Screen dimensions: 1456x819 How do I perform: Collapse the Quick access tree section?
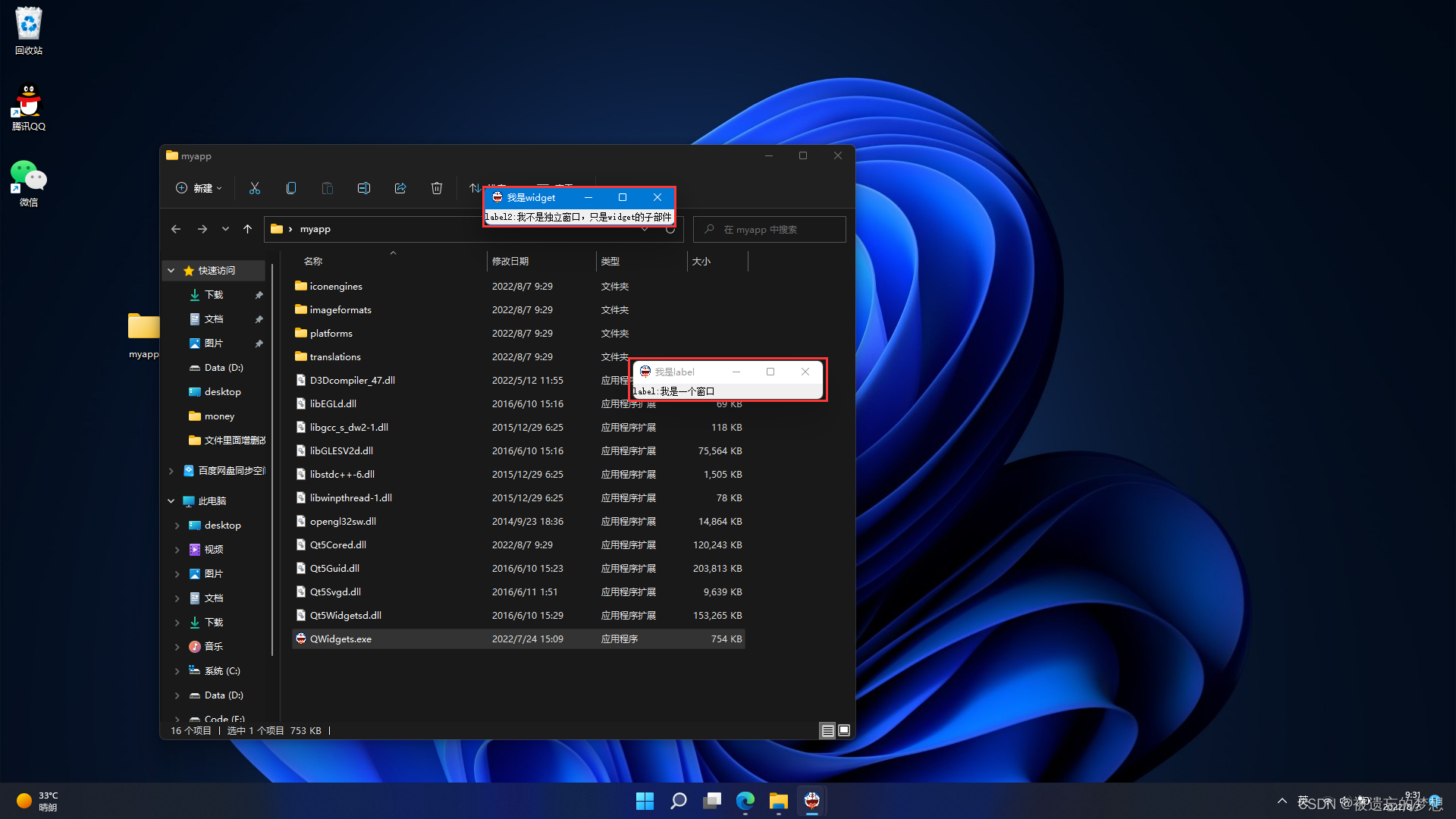click(x=171, y=271)
